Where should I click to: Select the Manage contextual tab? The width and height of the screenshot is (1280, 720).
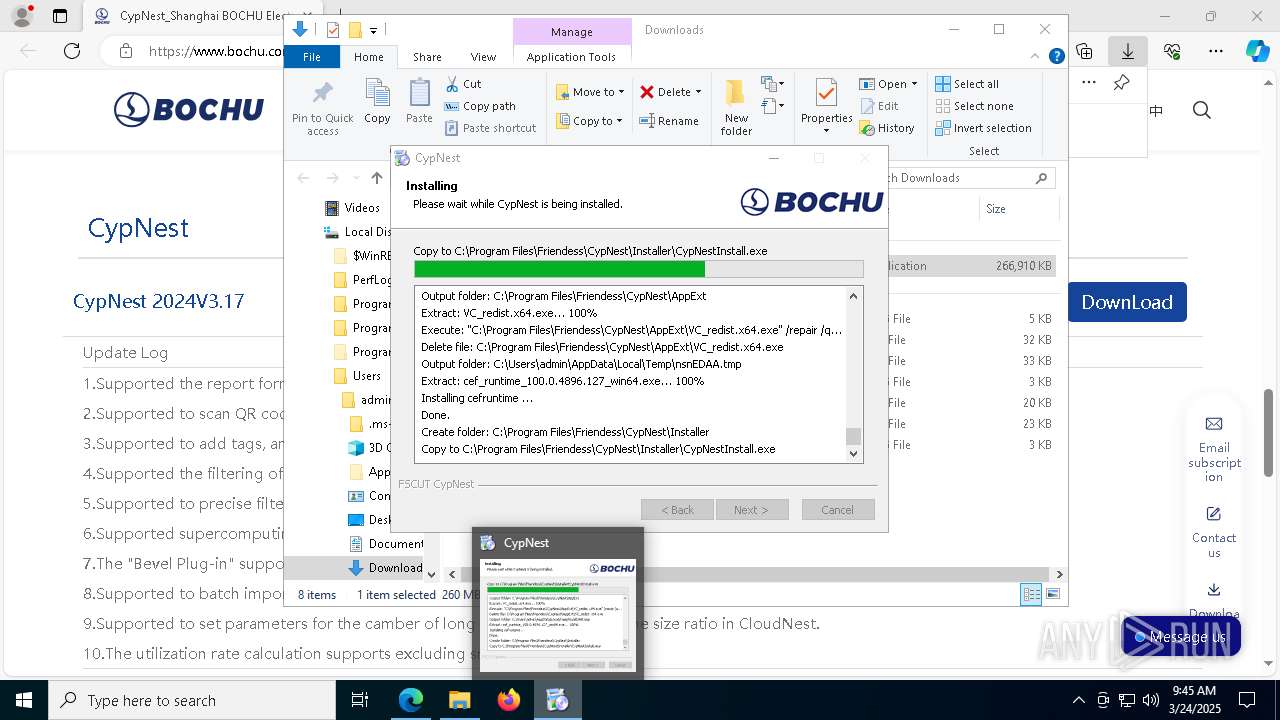point(572,32)
